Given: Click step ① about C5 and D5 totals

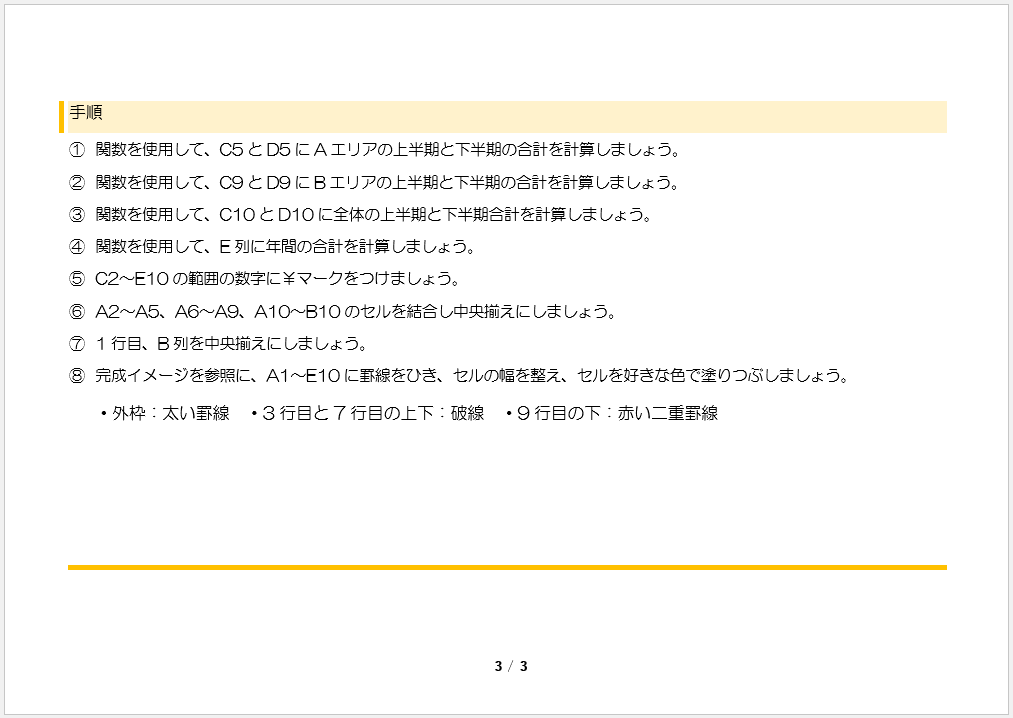Looking at the screenshot, I should tap(375, 150).
